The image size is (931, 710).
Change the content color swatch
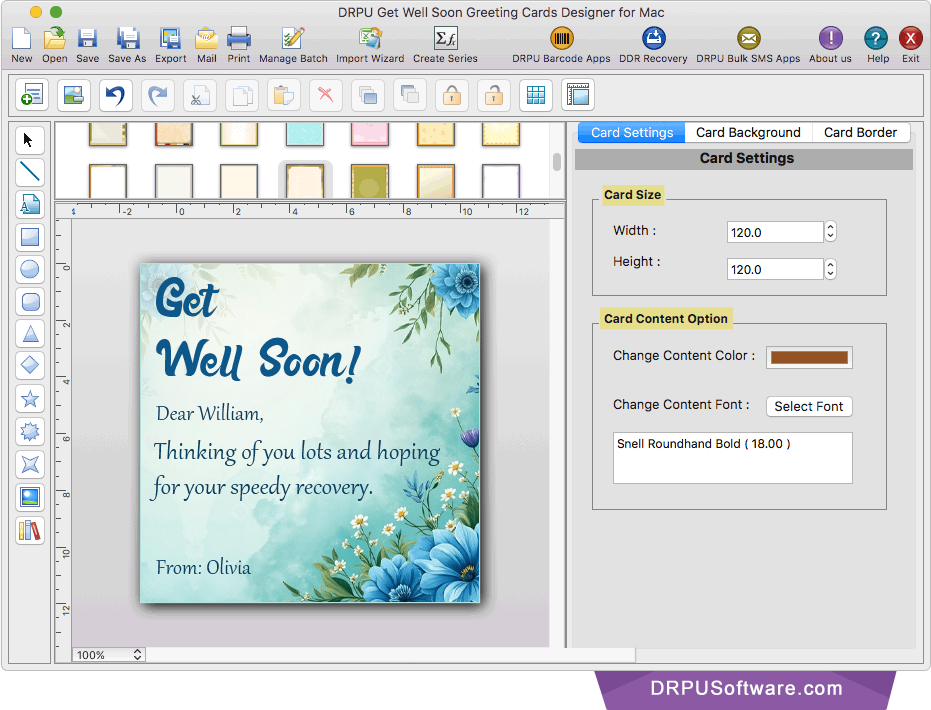coord(807,357)
